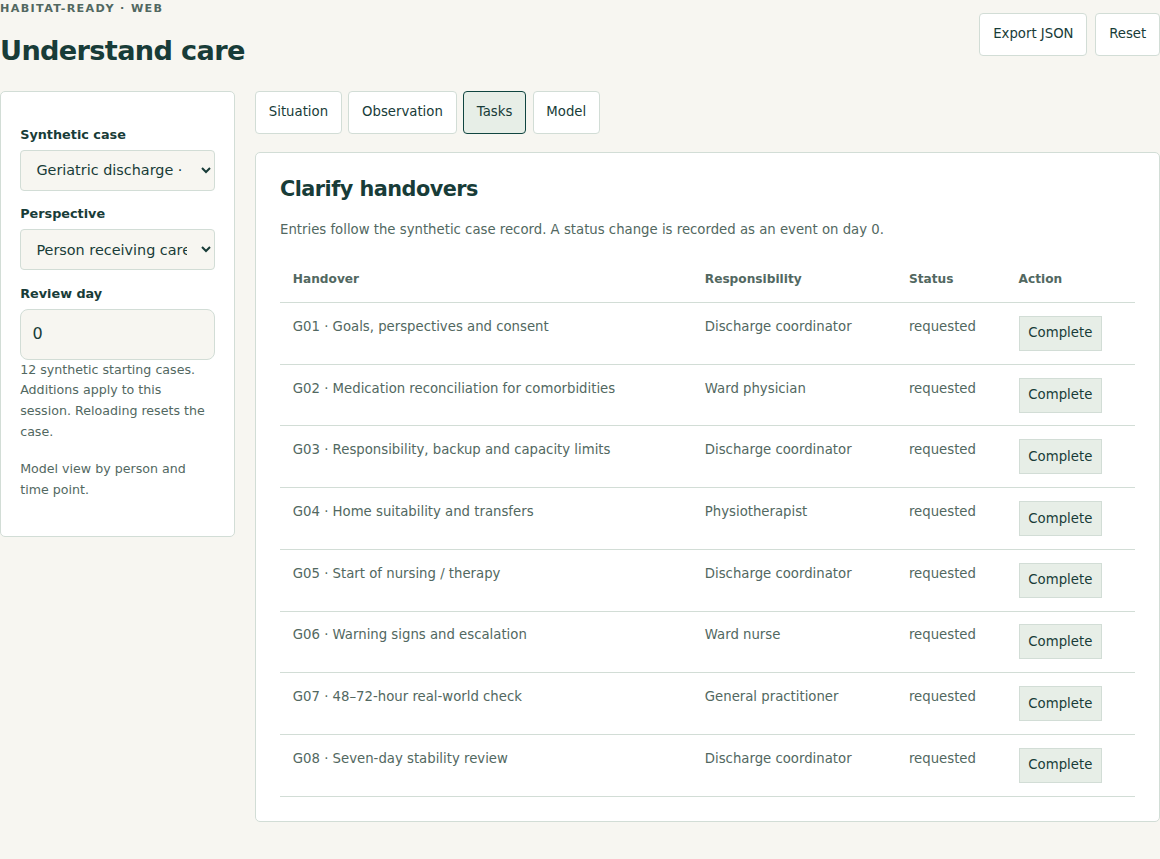Mark G05 Start of nursing complete
Image resolution: width=1160 pixels, height=859 pixels.
(x=1060, y=580)
